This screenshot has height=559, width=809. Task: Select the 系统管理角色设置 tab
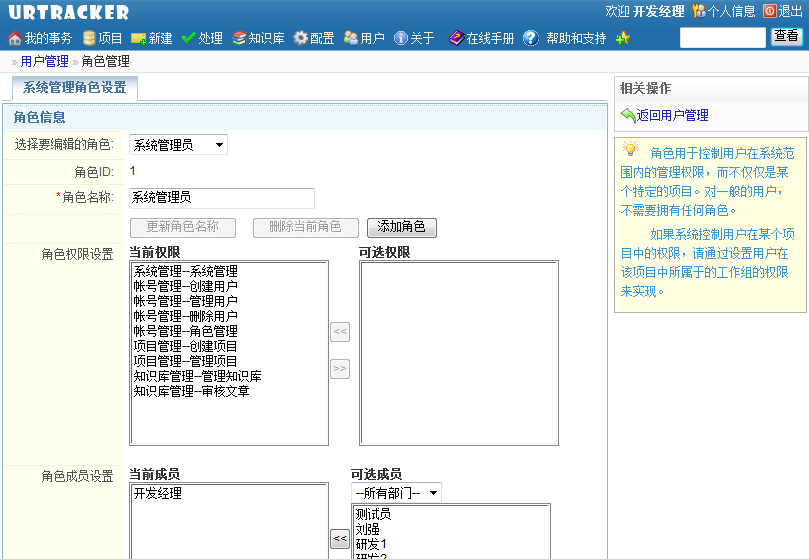tap(75, 88)
